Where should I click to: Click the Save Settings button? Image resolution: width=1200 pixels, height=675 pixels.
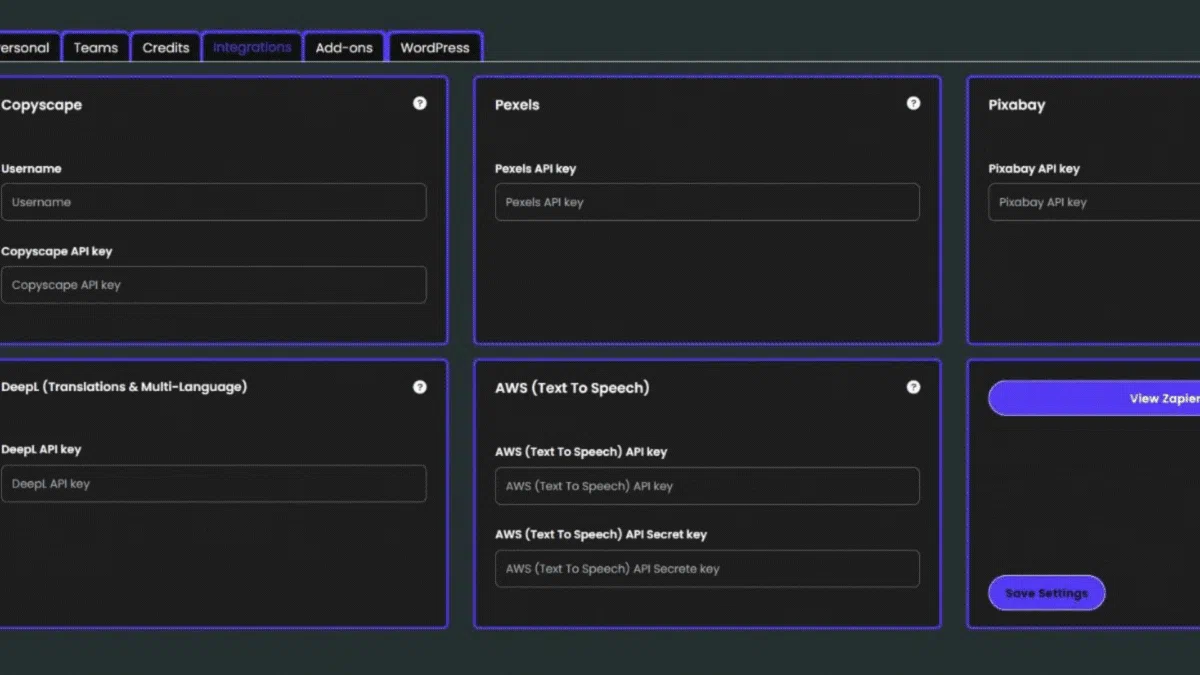pyautogui.click(x=1046, y=593)
